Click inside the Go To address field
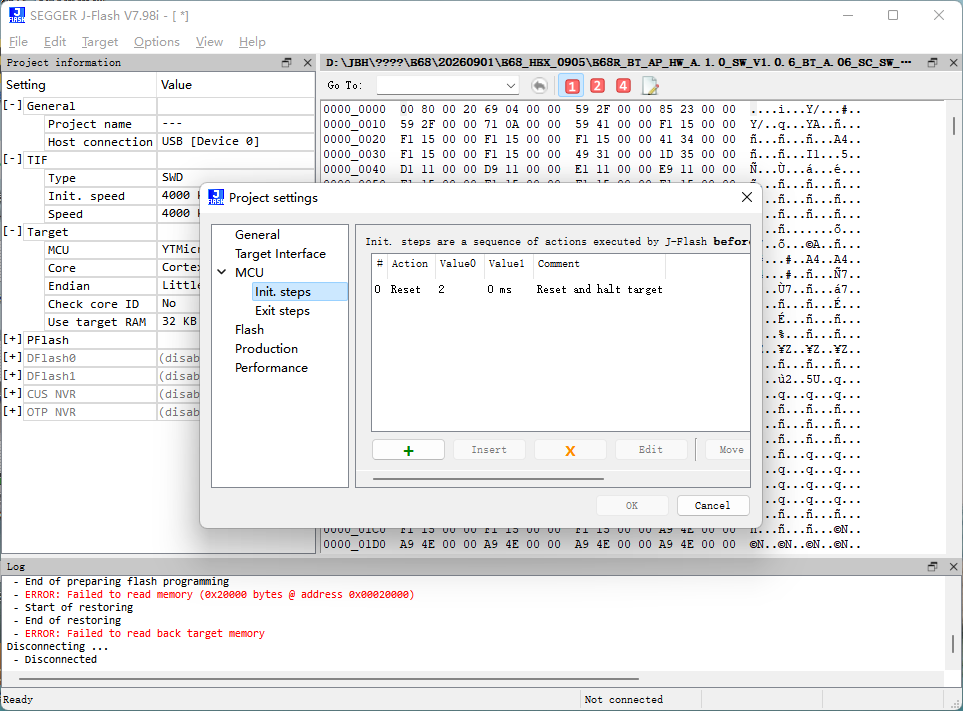The height and width of the screenshot is (711, 963). pyautogui.click(x=440, y=86)
